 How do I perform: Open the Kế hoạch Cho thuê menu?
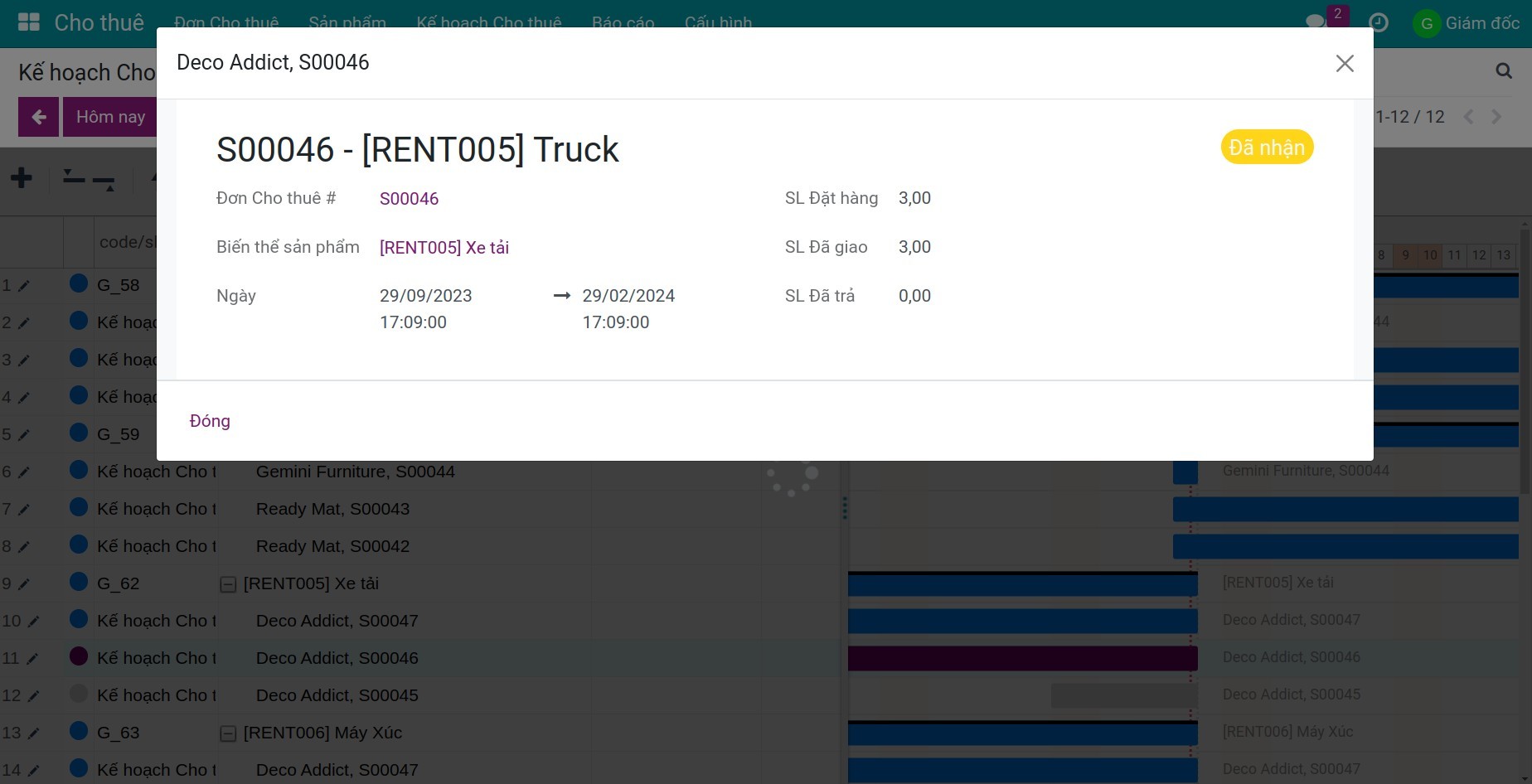coord(489,22)
